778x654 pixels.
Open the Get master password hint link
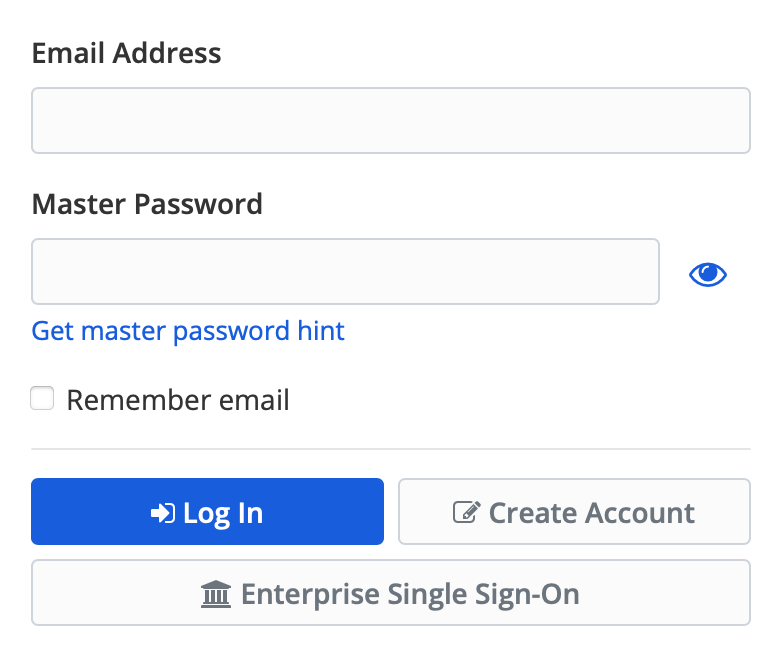188,331
